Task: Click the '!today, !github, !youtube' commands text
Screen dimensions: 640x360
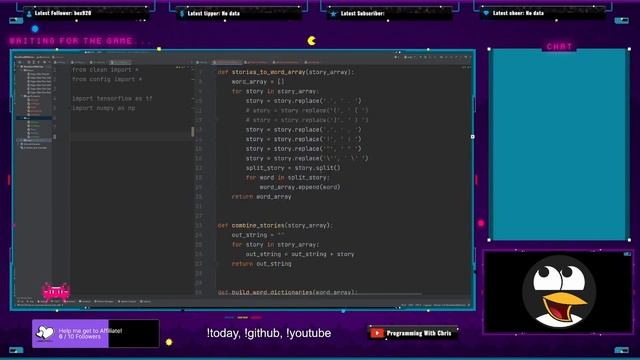Action: [269, 333]
